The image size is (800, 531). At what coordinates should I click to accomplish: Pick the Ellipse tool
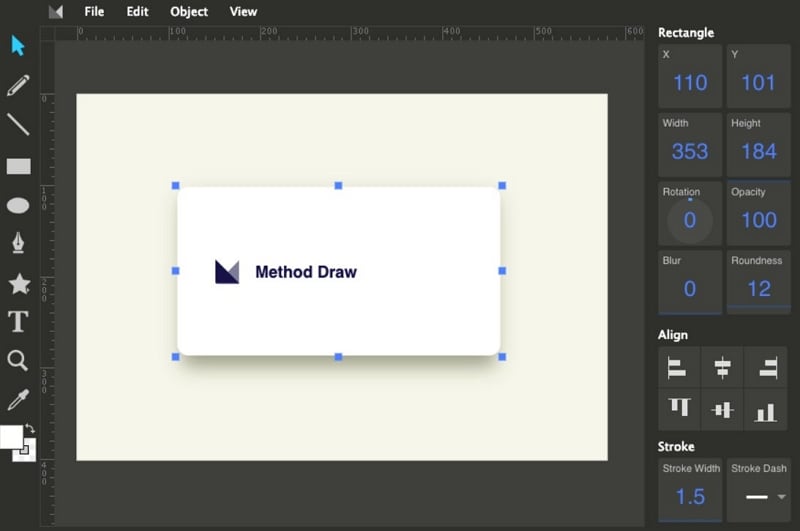[x=18, y=205]
